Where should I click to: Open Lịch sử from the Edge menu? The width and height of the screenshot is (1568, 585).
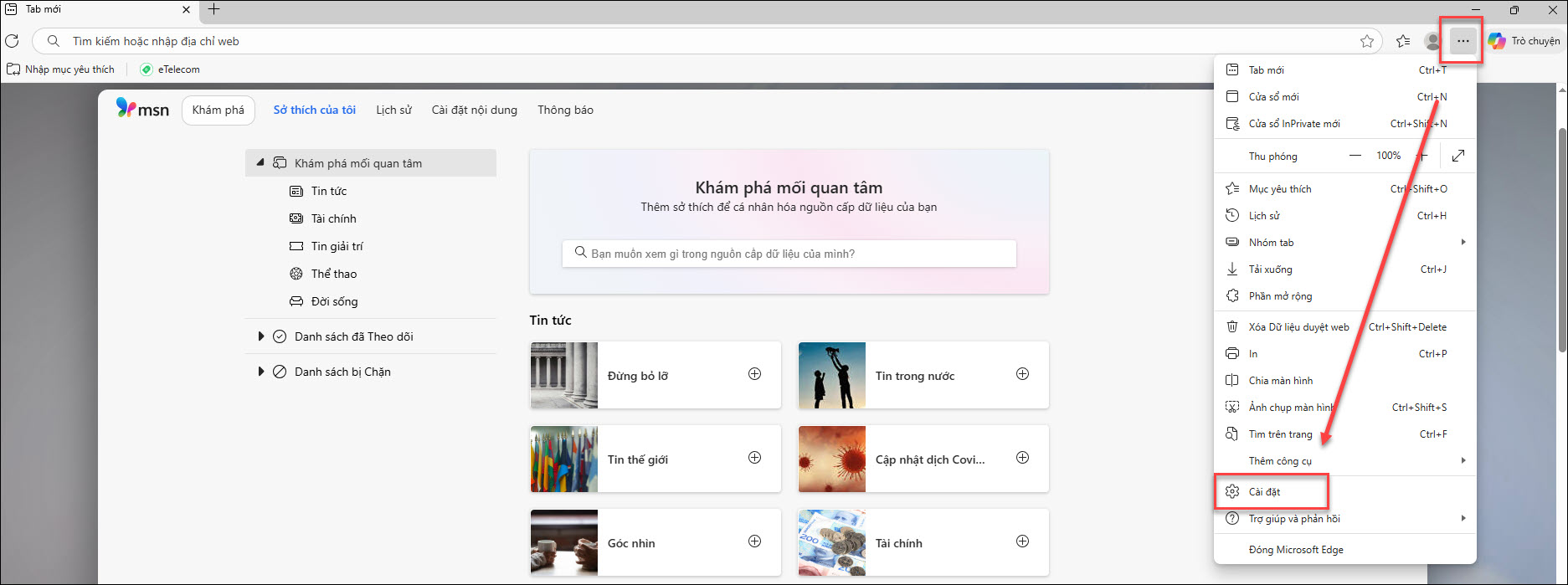coord(1264,216)
